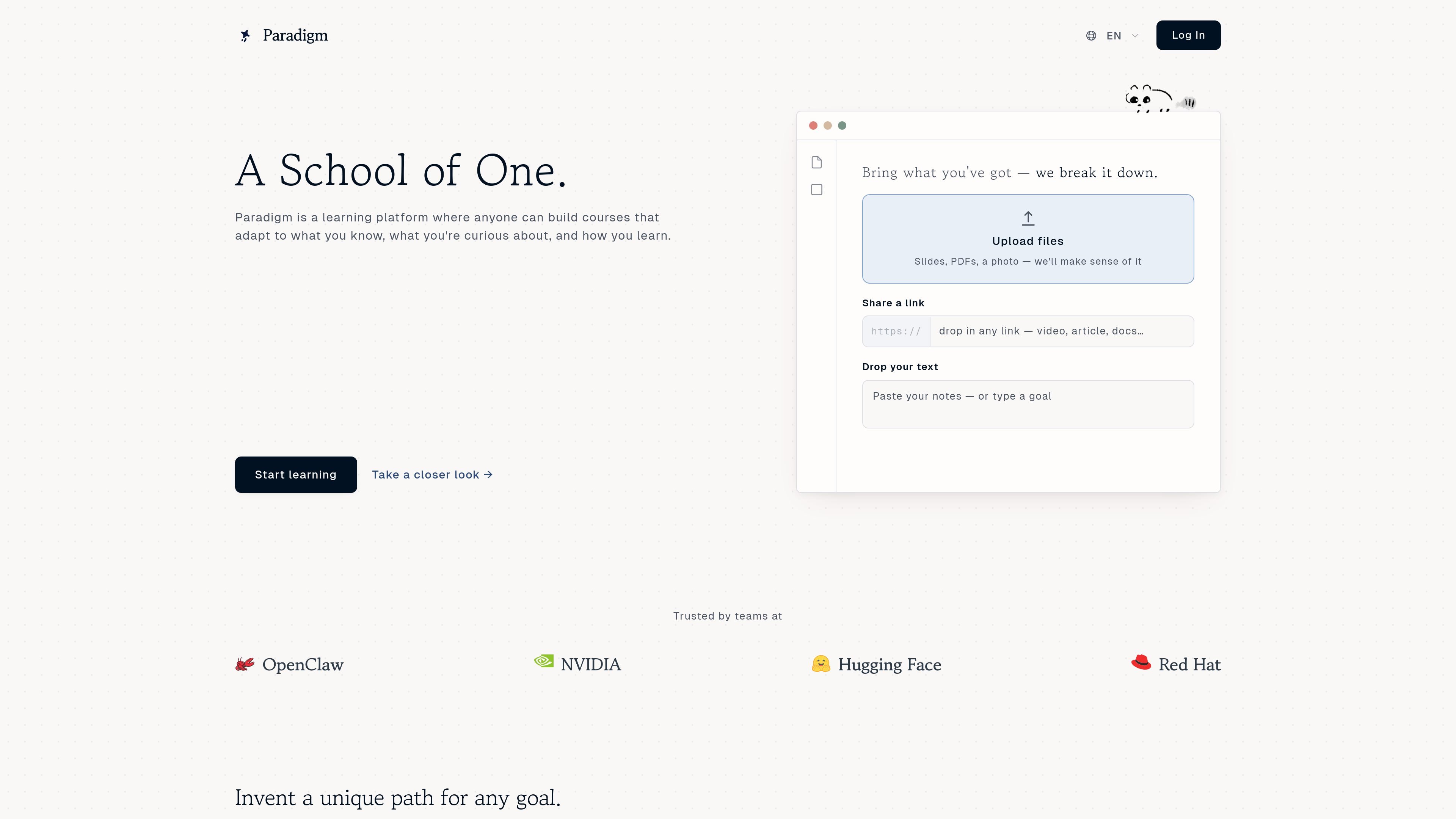
Task: Click the red window dot
Action: point(813,126)
